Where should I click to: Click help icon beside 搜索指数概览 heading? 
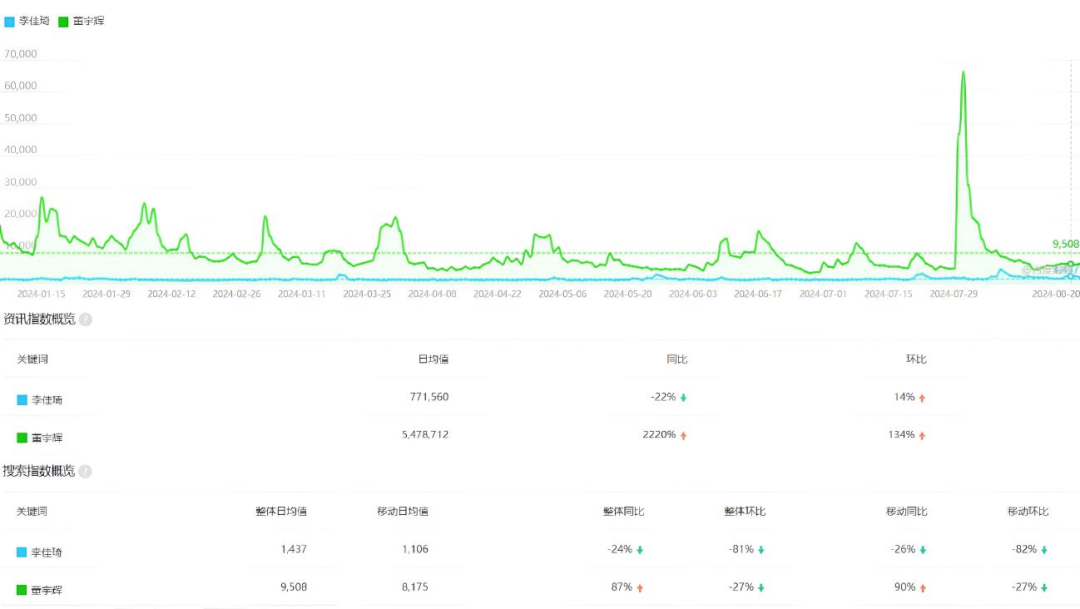tap(86, 472)
